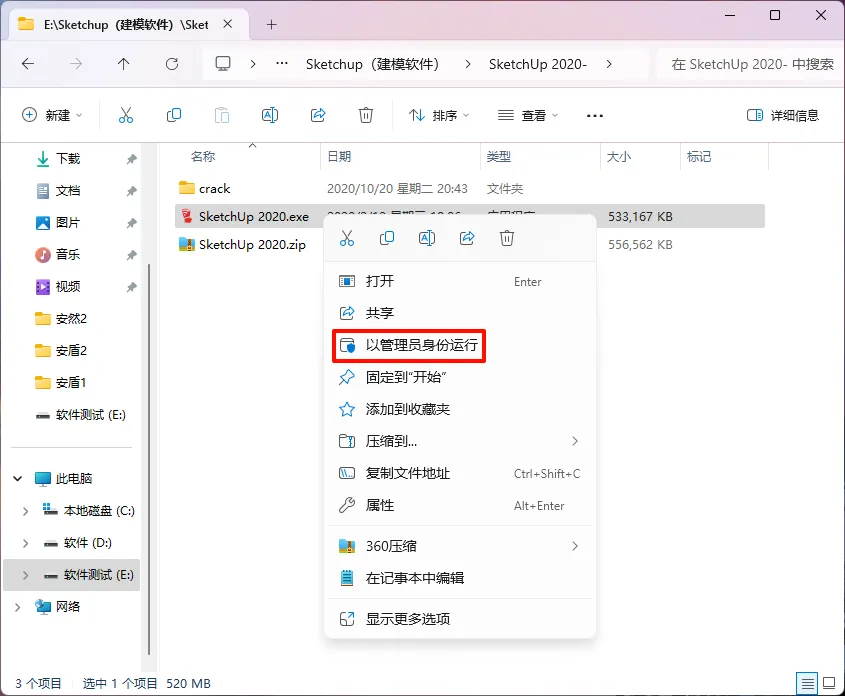Click the search box 在 SketchUp 2020- 中搜索
Viewport: 845px width, 696px height.
[751, 64]
